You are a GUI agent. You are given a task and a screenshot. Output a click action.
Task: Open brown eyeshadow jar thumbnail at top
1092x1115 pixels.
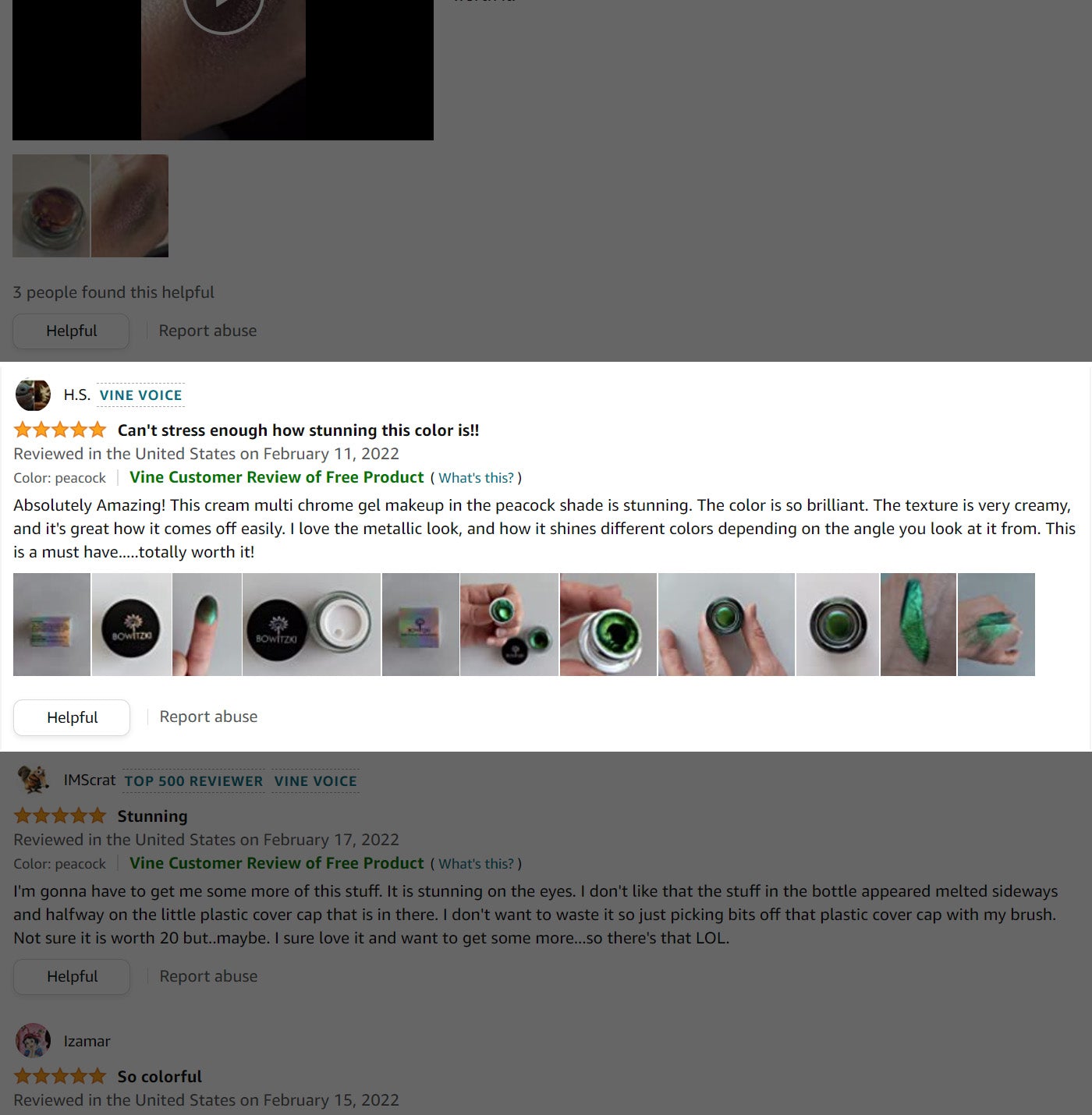51,206
